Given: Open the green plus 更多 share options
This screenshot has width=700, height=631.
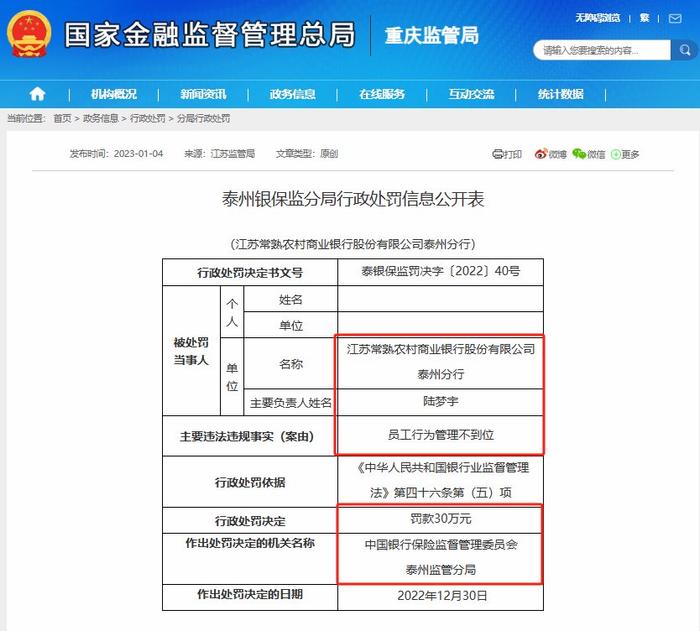Looking at the screenshot, I should 625,154.
